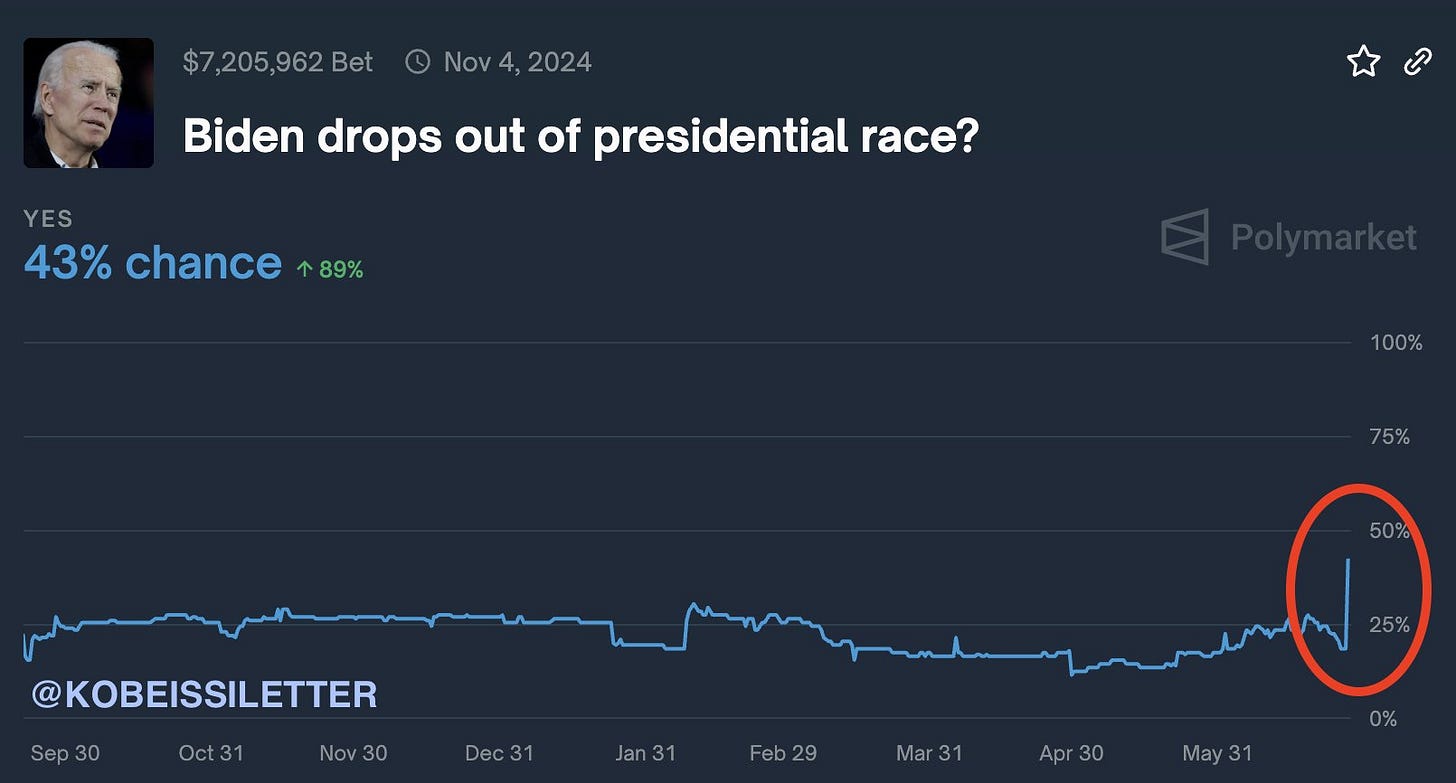Click the star favorite icon
This screenshot has height=783, width=1456.
click(x=1363, y=63)
